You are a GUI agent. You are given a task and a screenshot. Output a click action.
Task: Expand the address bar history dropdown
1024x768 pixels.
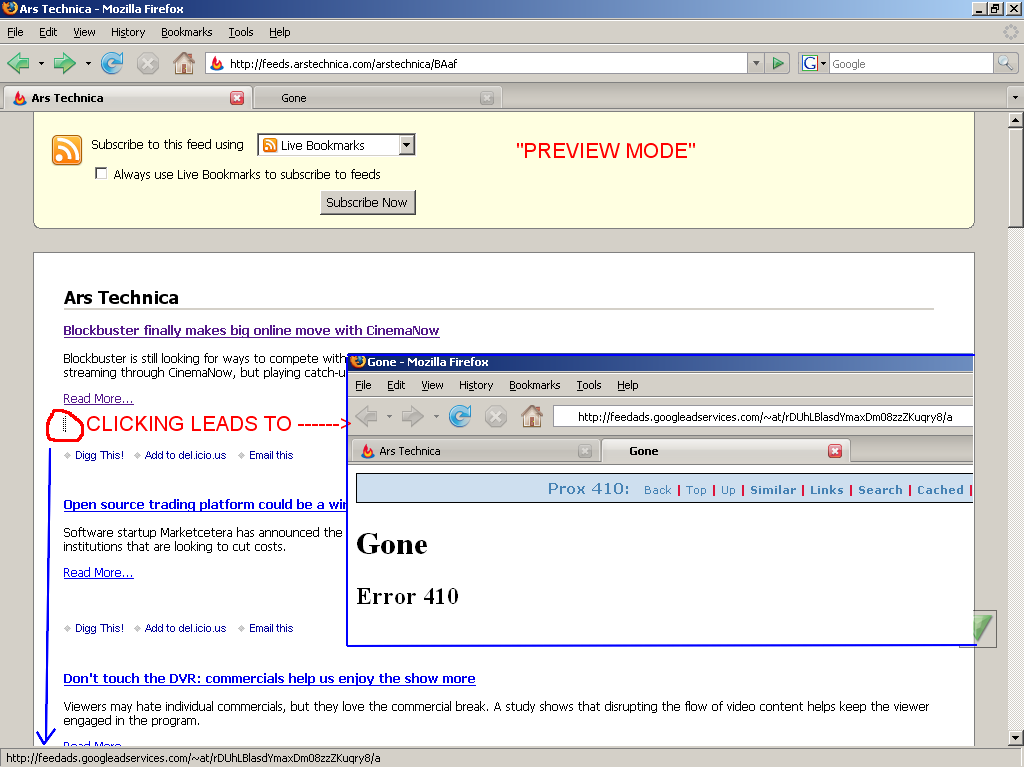pos(756,64)
